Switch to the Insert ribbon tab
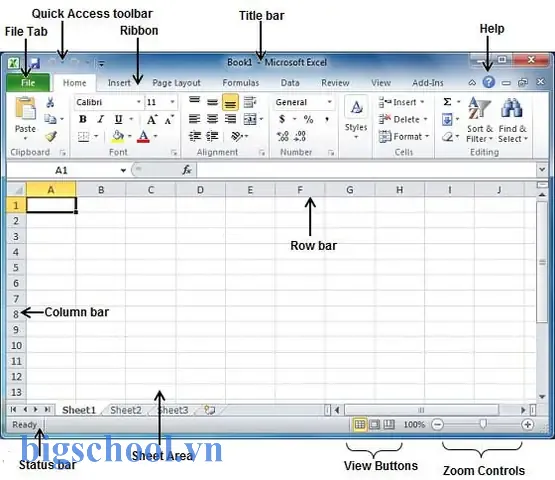The height and width of the screenshot is (480, 555). [119, 83]
